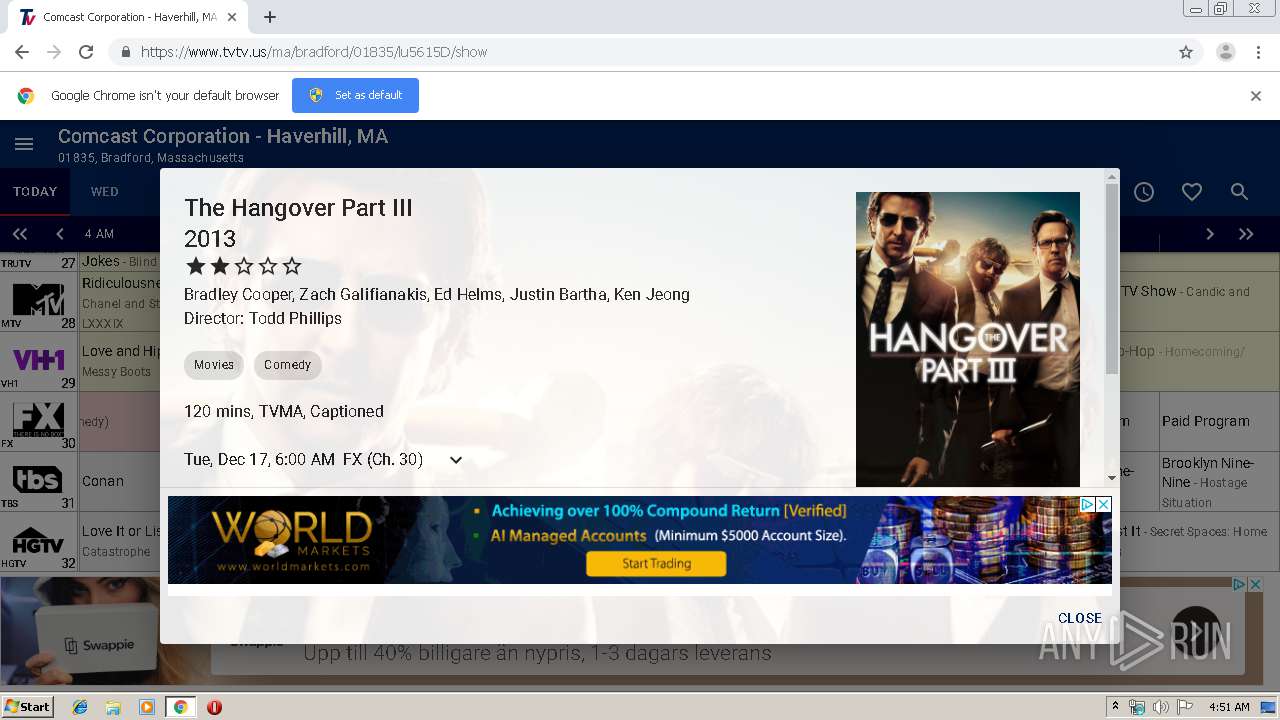Click the 4 AM time label
The height and width of the screenshot is (720, 1280).
coord(99,234)
